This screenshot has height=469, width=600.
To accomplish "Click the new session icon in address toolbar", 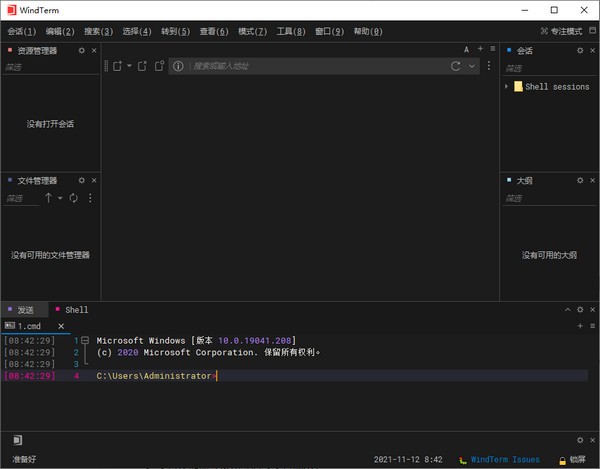I will click(117, 66).
